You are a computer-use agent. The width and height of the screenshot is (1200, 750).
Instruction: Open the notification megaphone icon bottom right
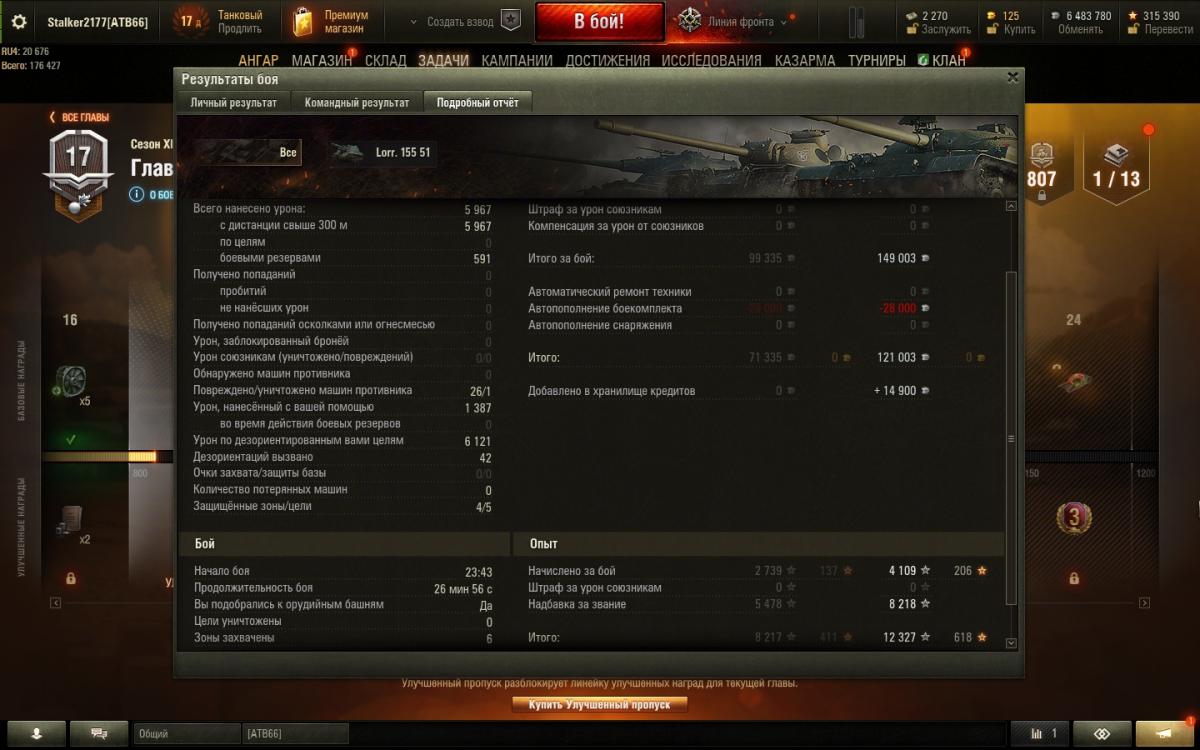pyautogui.click(x=1164, y=733)
